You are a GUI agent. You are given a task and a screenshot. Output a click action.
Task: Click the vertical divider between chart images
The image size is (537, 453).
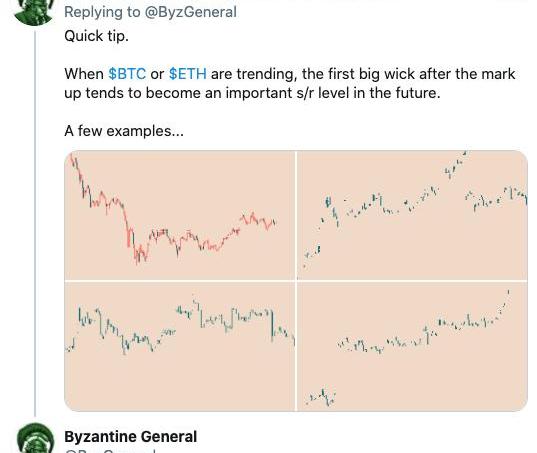coord(296,281)
